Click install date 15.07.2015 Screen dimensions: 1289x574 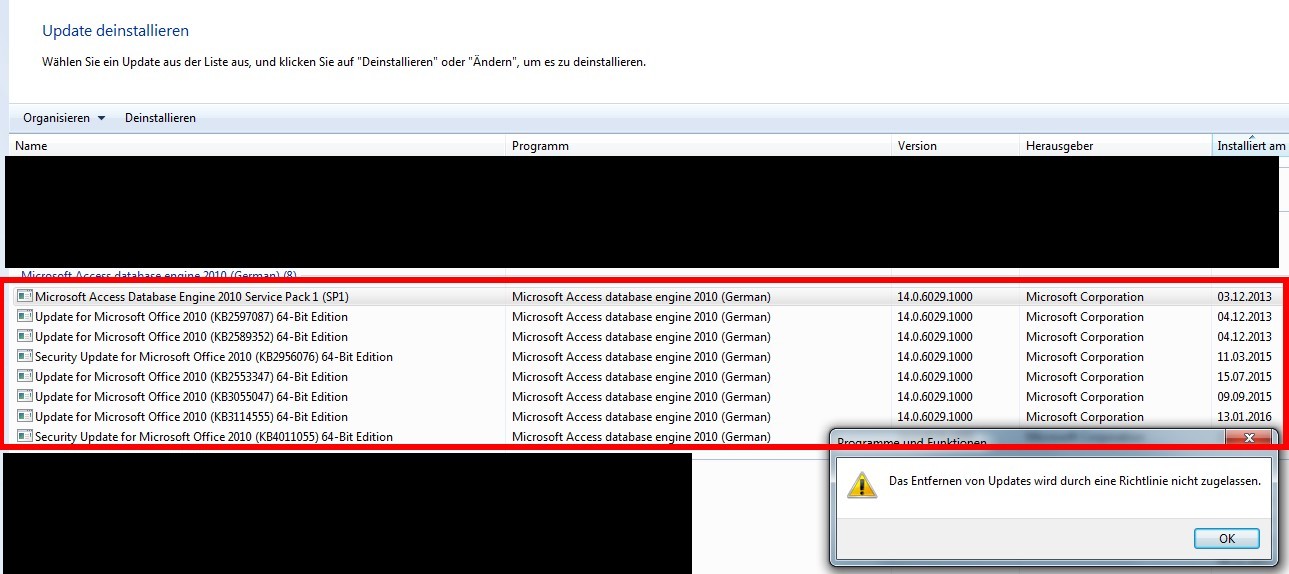click(1244, 377)
